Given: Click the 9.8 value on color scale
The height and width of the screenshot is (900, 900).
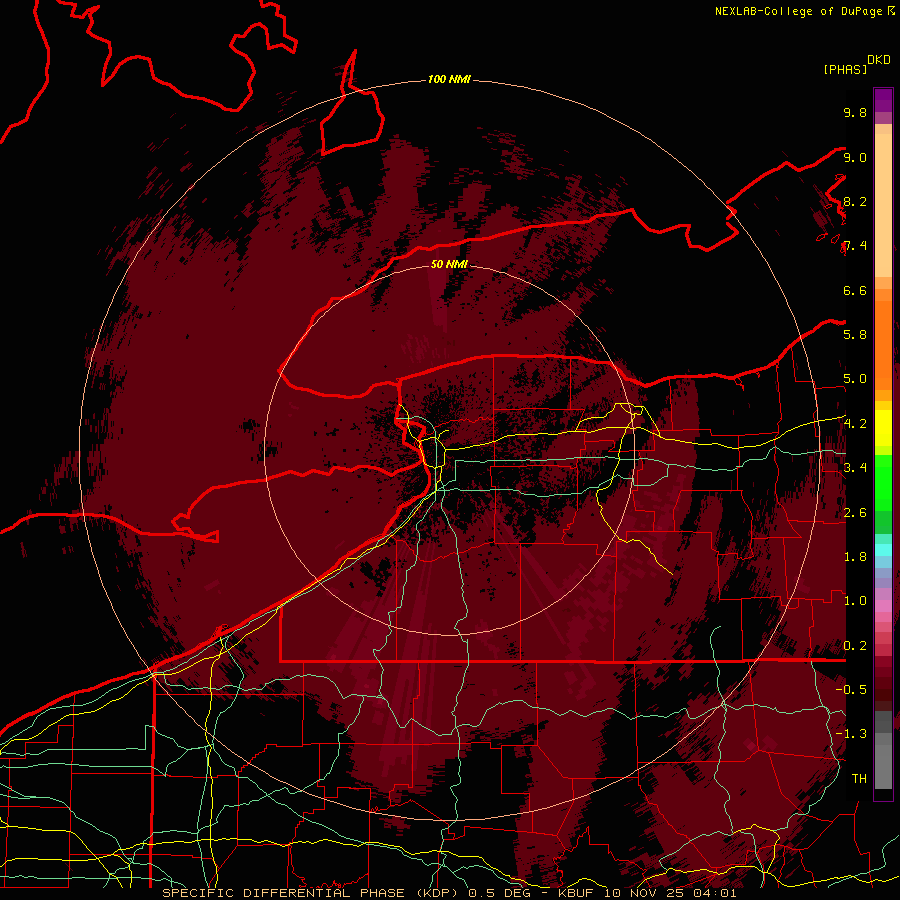Looking at the screenshot, I should click(855, 112).
